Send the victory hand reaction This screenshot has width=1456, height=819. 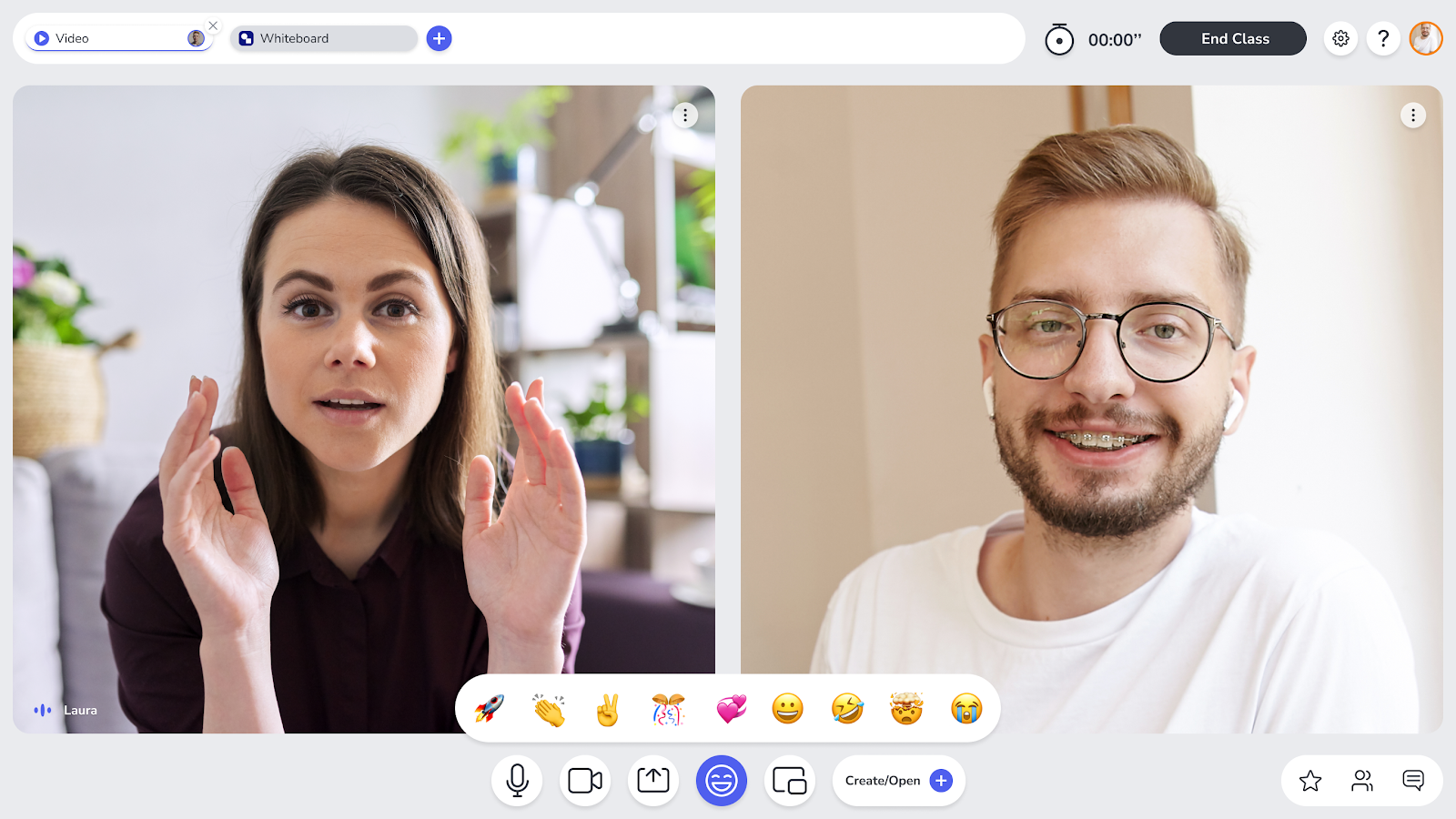[608, 709]
